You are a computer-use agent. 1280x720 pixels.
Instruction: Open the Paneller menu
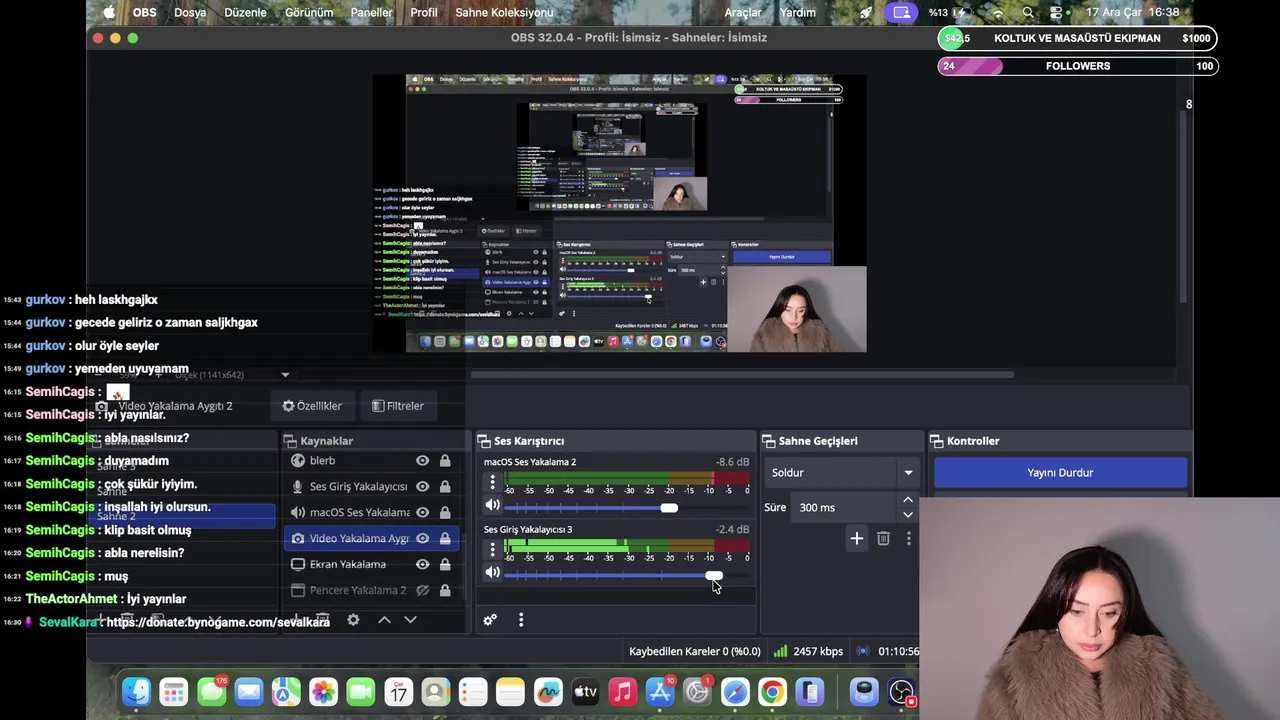372,12
